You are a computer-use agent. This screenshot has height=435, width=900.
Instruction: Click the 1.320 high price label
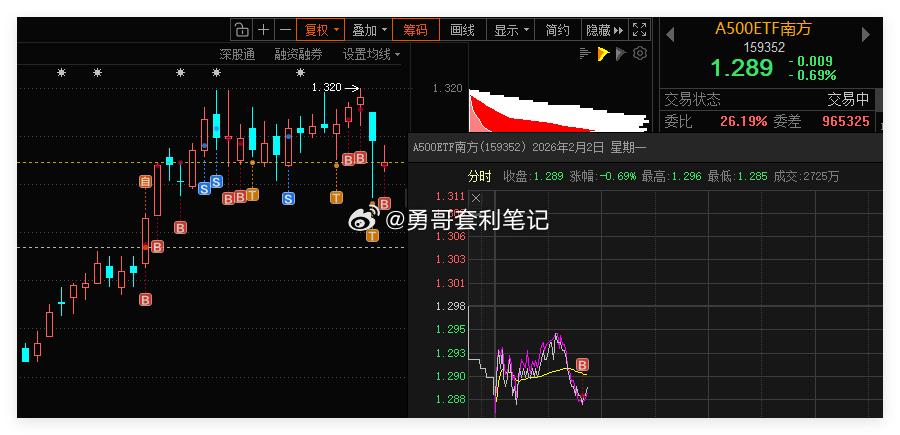326,88
